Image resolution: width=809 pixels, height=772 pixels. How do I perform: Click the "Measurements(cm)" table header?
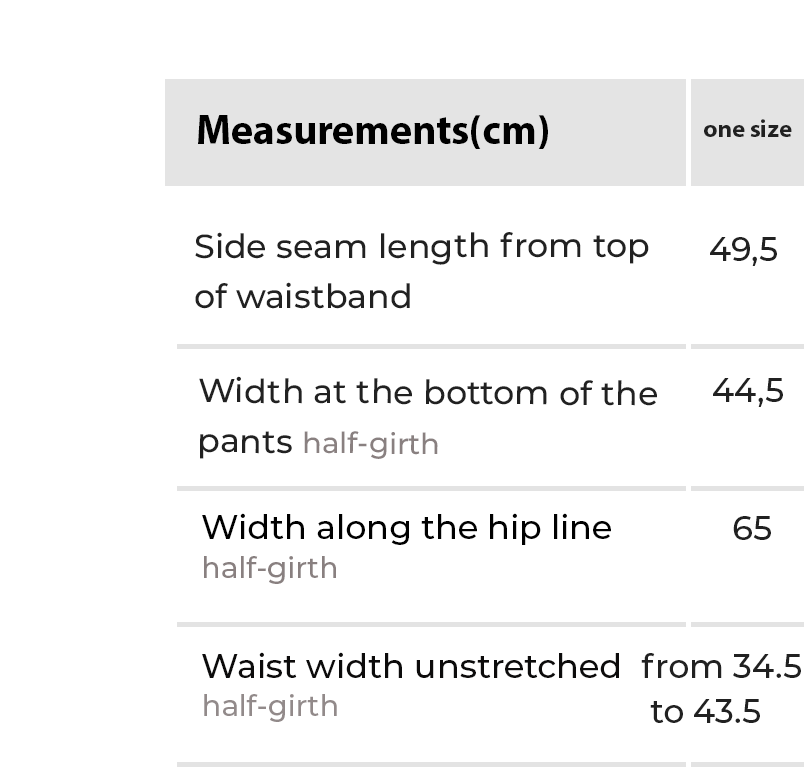[x=372, y=131]
